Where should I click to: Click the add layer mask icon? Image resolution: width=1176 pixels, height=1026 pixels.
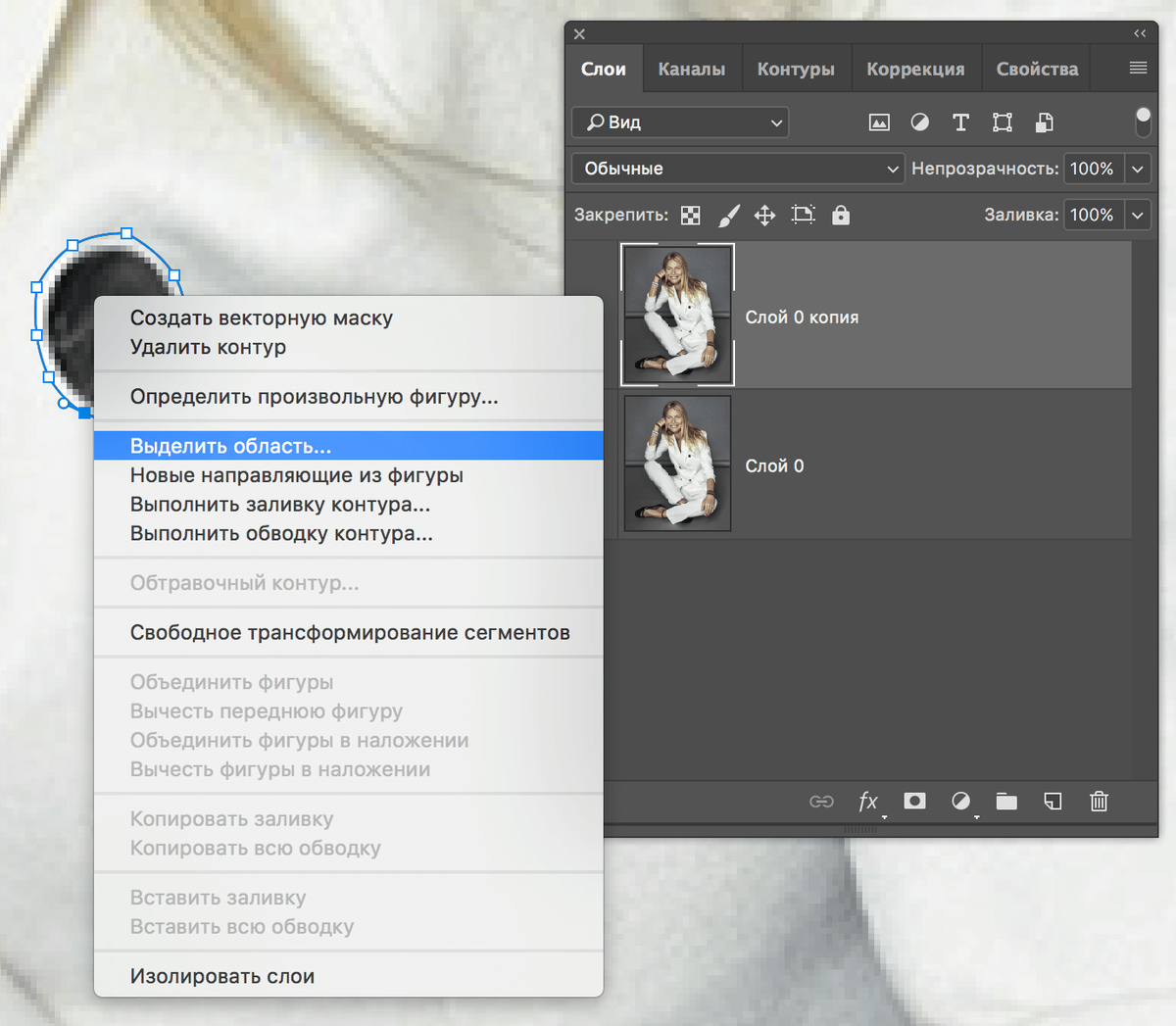[914, 802]
